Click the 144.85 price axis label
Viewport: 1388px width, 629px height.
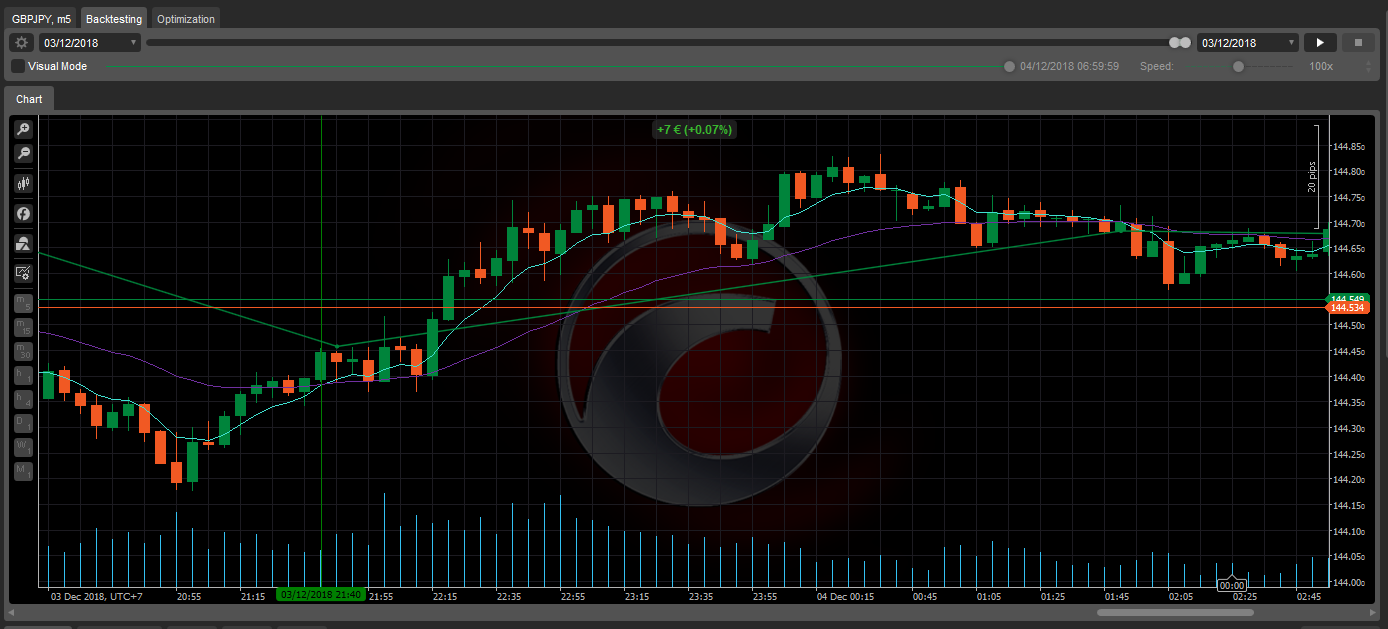click(1349, 147)
